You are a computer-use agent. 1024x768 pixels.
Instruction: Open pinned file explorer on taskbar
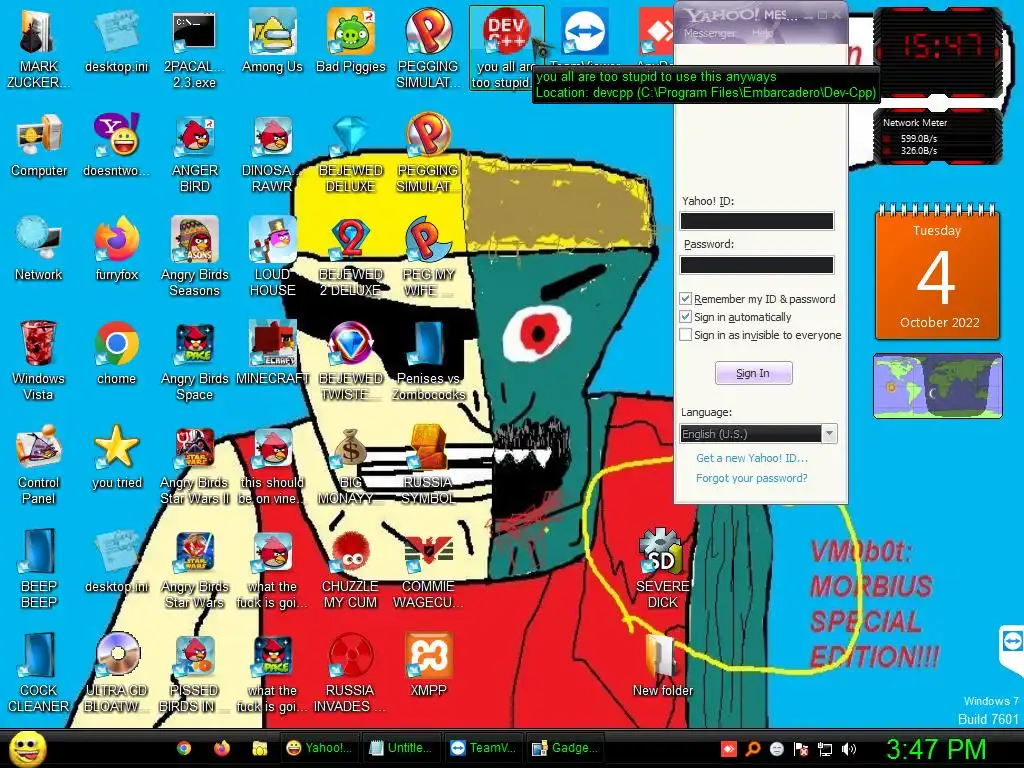(x=260, y=748)
